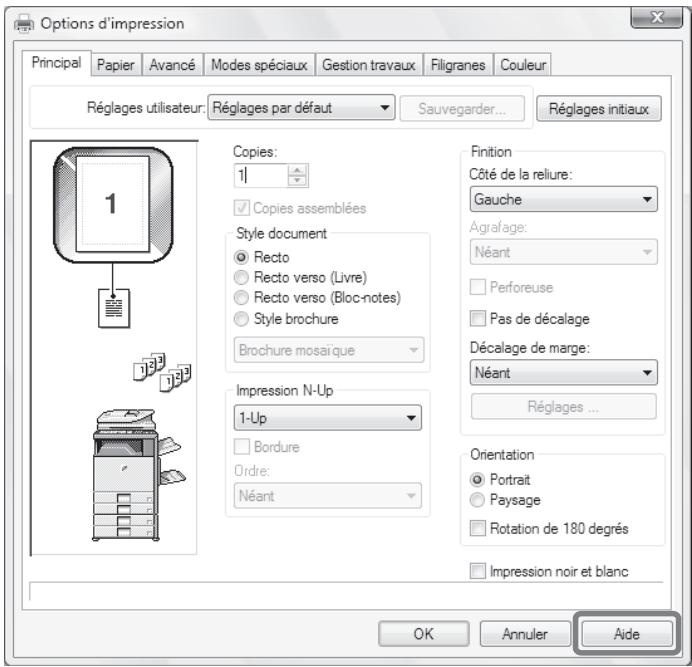Click the page preview thumbnail showing 1
692x667 pixels.
(x=113, y=204)
